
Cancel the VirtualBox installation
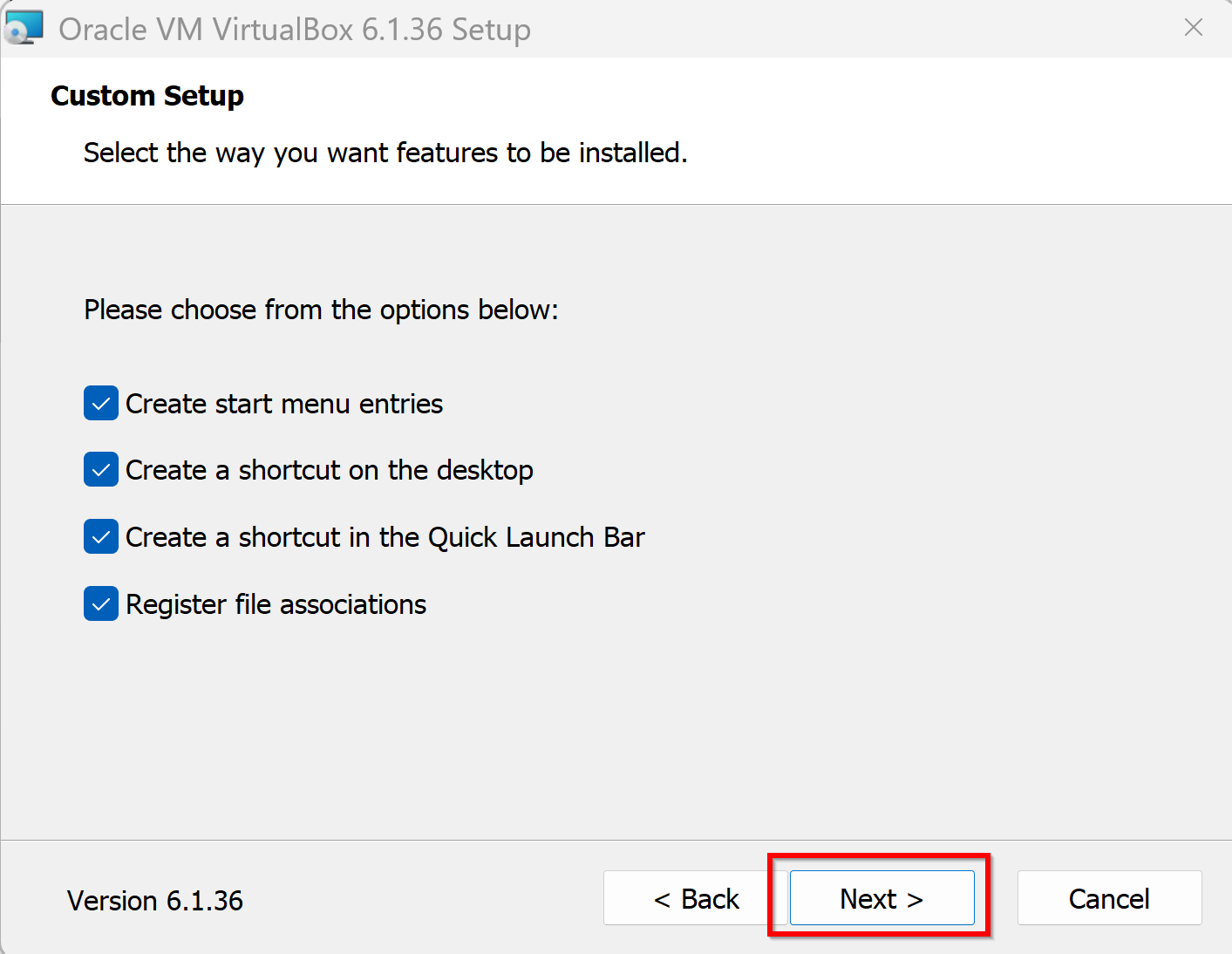tap(1109, 898)
